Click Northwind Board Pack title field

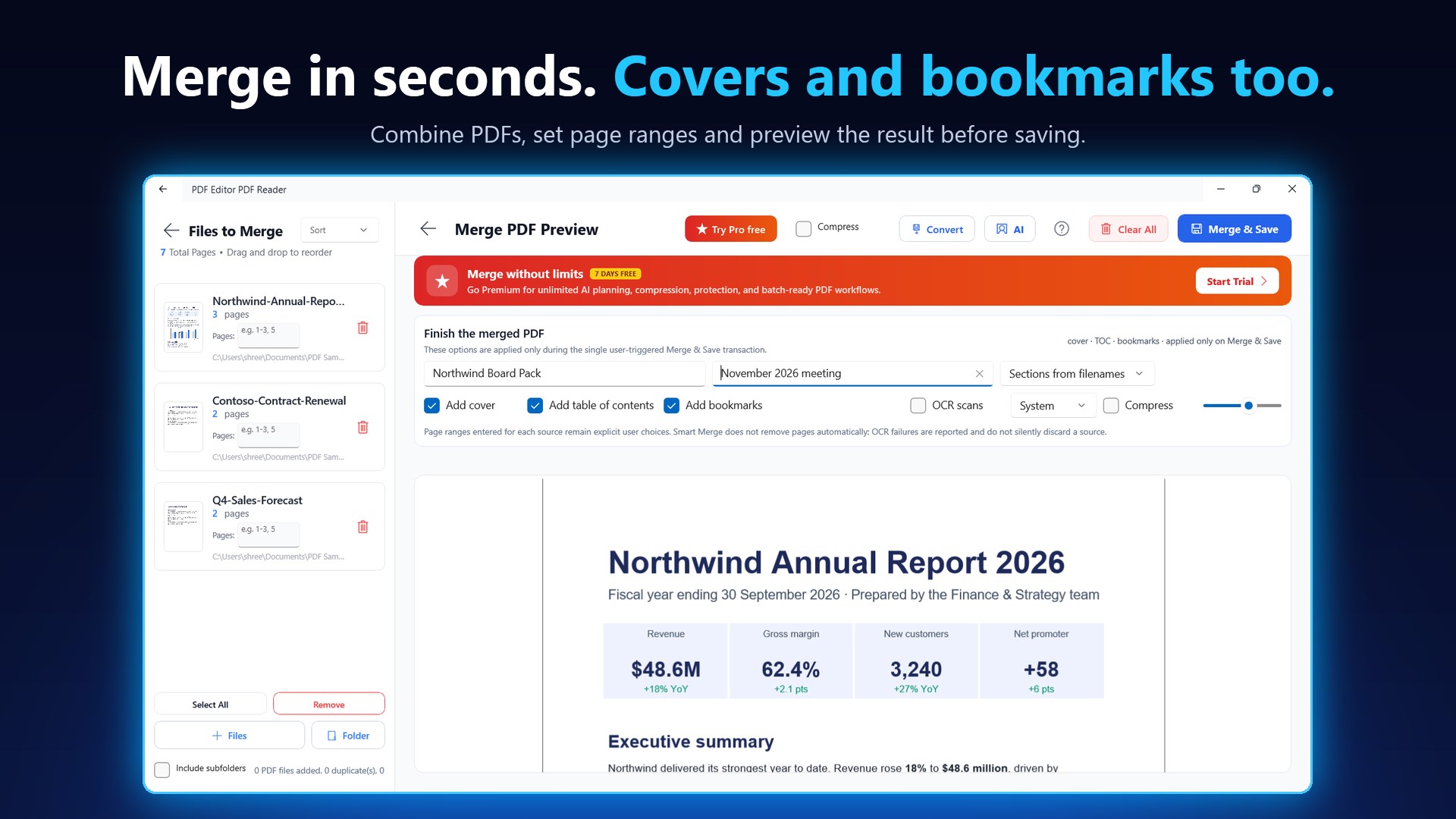564,373
